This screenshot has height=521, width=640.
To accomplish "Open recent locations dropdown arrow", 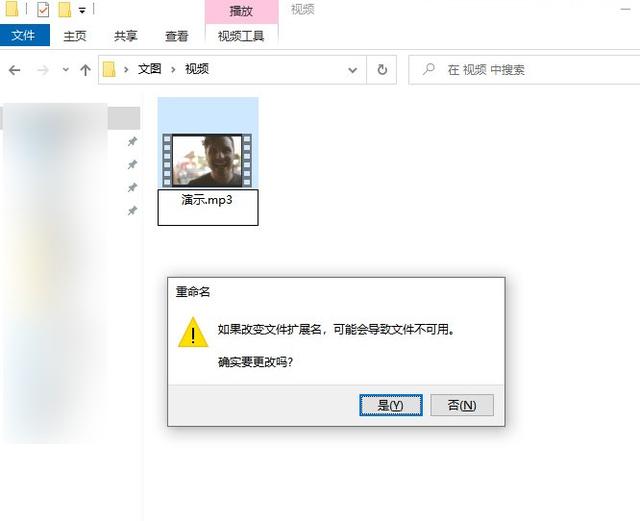I will [x=66, y=70].
